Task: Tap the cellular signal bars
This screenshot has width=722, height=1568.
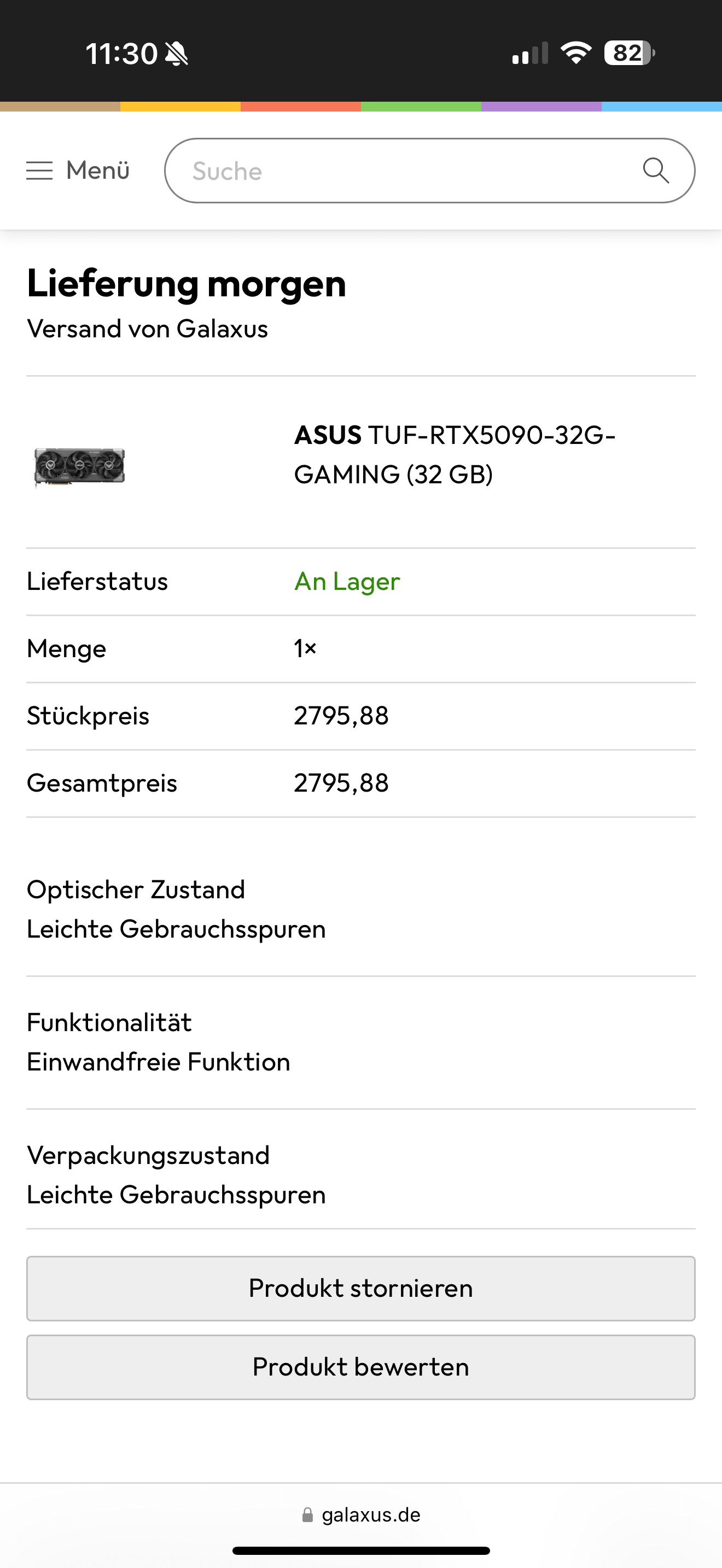Action: (529, 54)
